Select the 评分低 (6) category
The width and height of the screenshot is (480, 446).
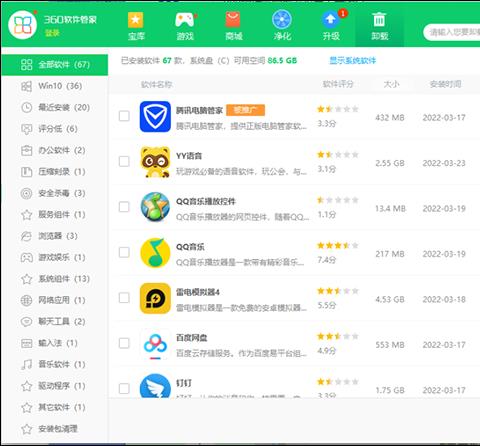point(55,129)
